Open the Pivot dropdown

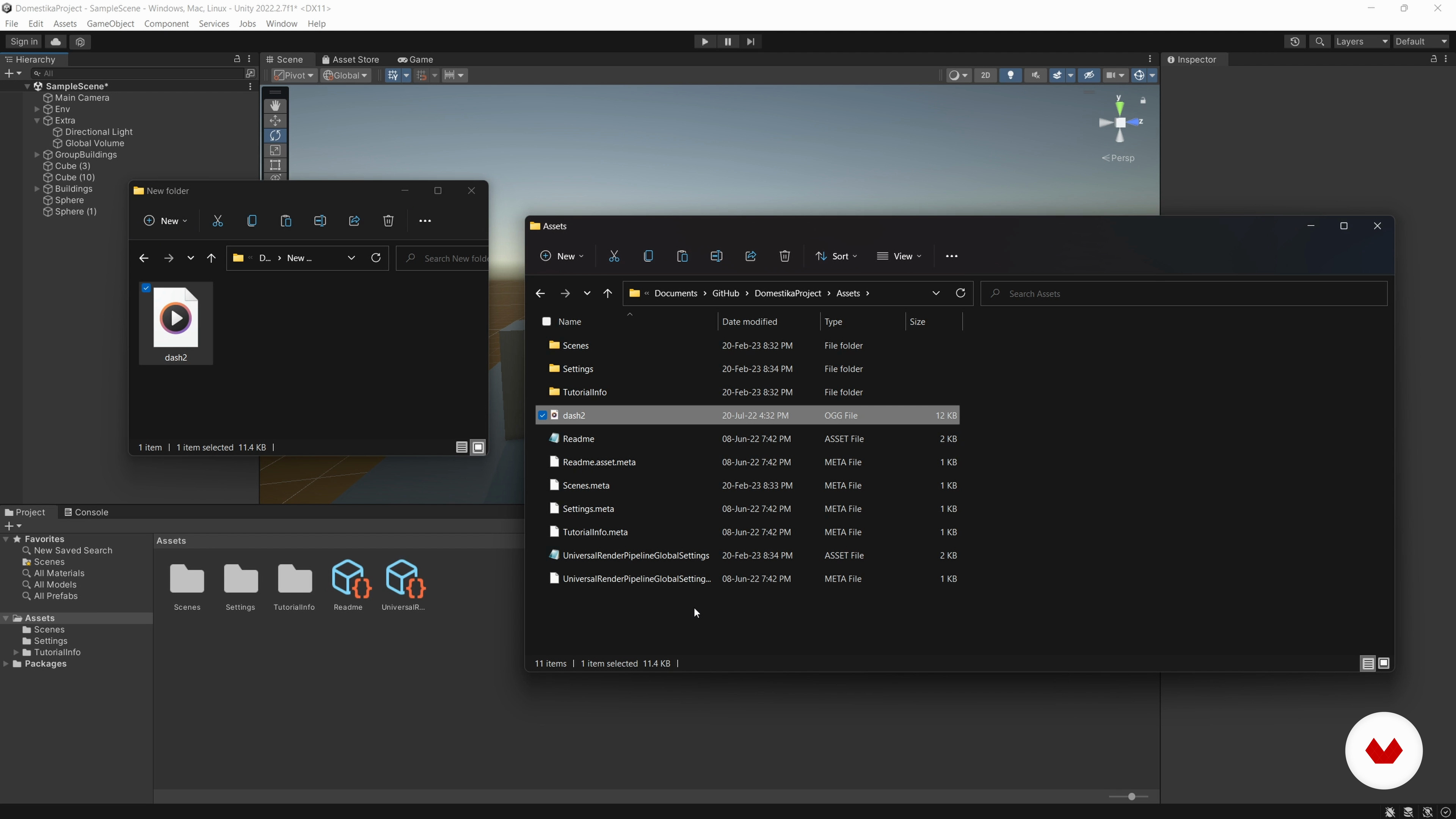click(294, 75)
